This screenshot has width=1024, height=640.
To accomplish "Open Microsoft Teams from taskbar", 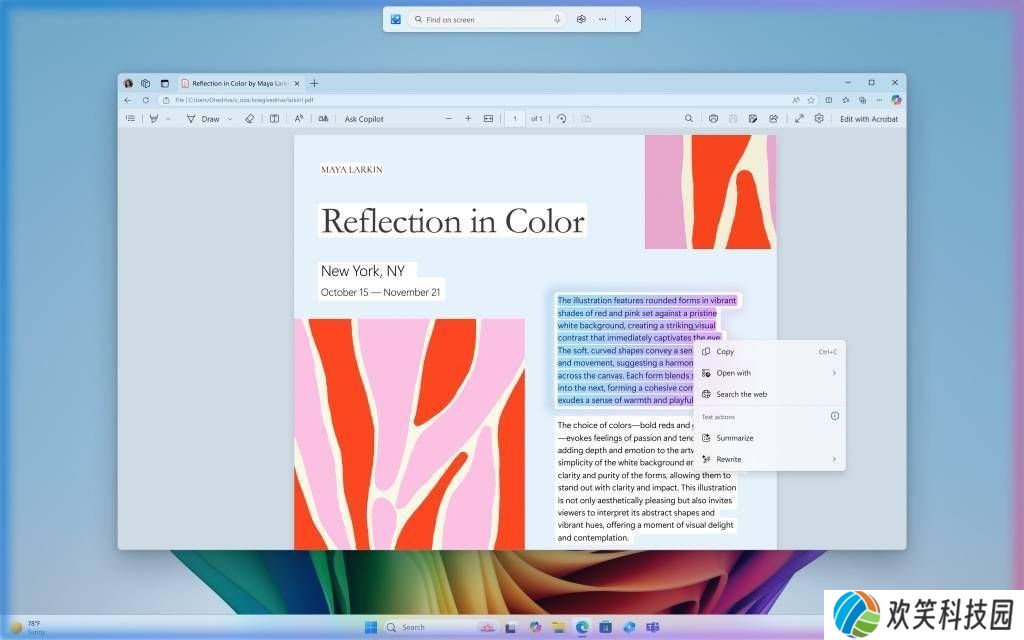I will 652,628.
